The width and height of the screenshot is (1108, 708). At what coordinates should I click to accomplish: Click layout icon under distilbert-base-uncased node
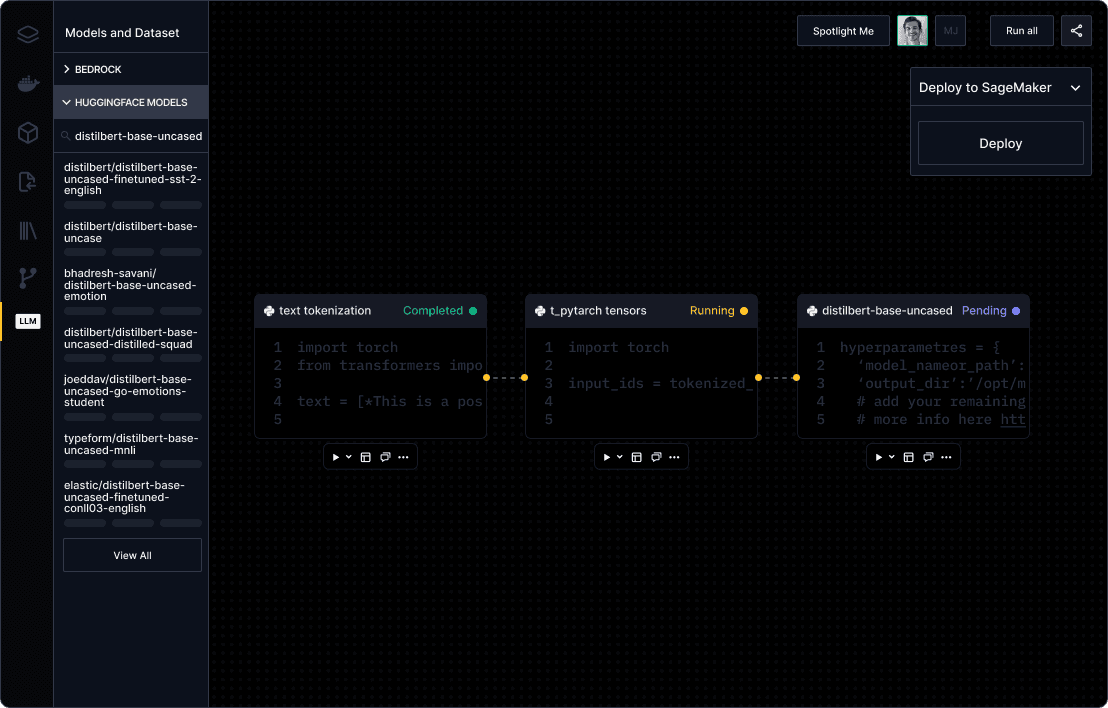pos(909,457)
